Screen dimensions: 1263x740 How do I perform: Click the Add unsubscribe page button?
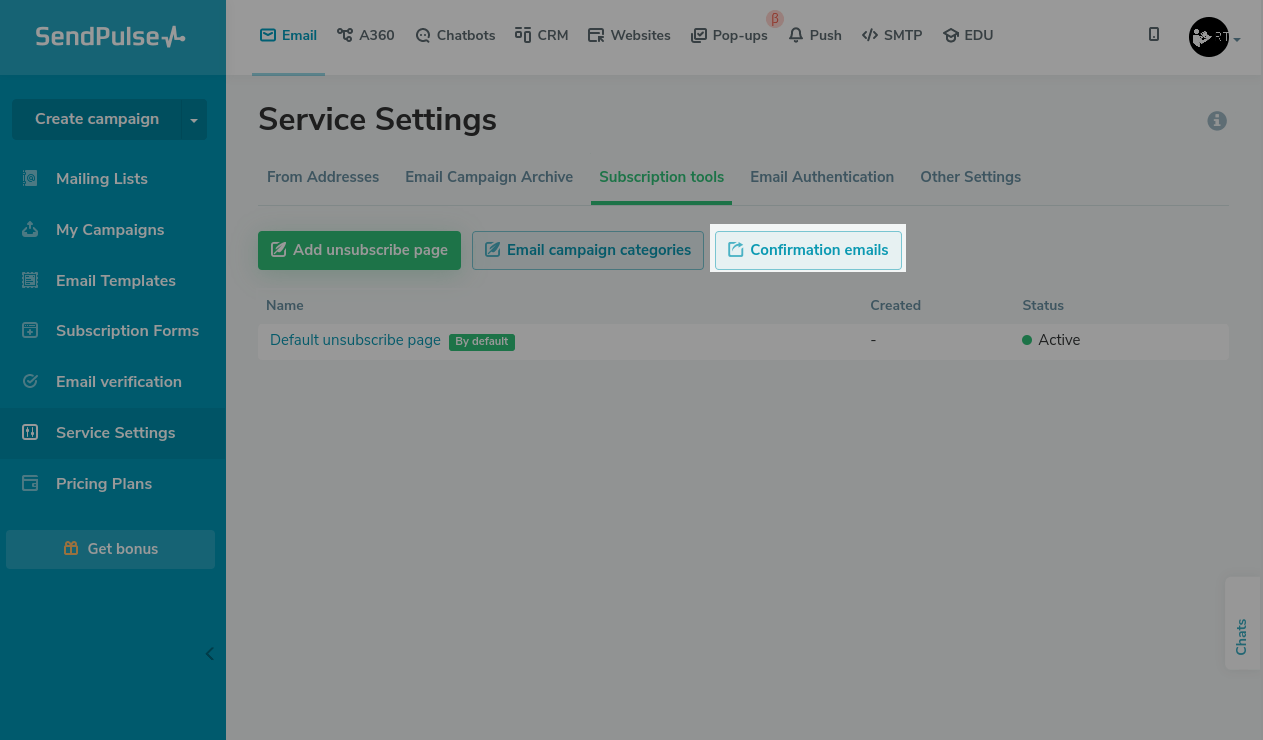359,250
